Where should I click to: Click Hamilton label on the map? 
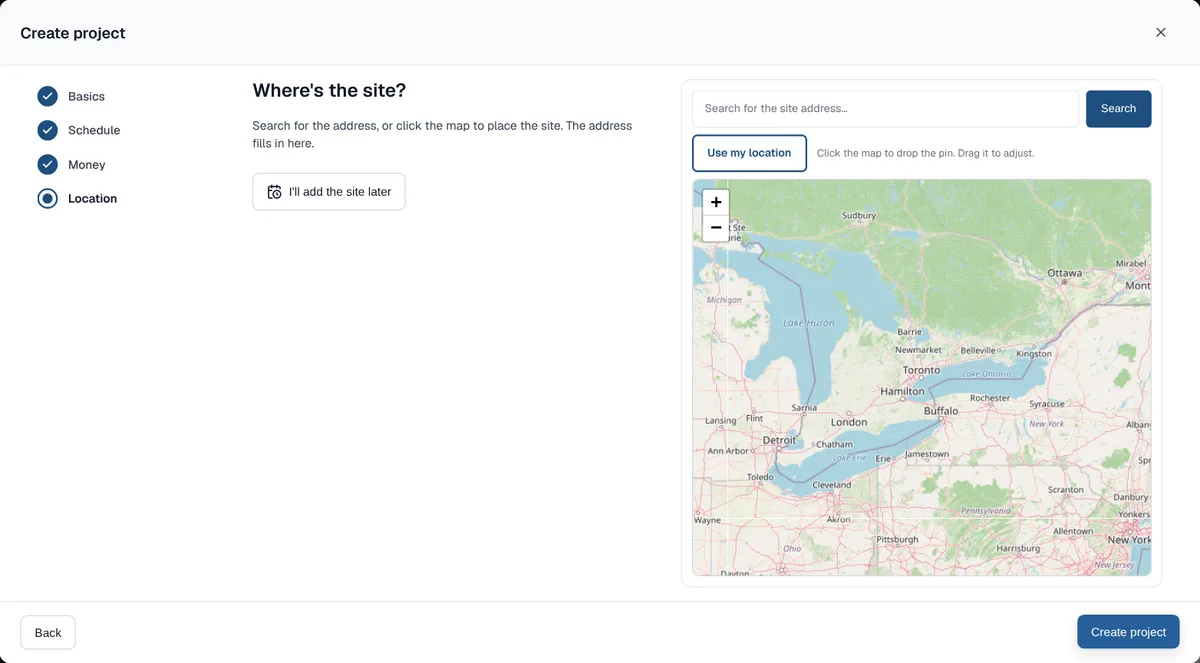902,391
